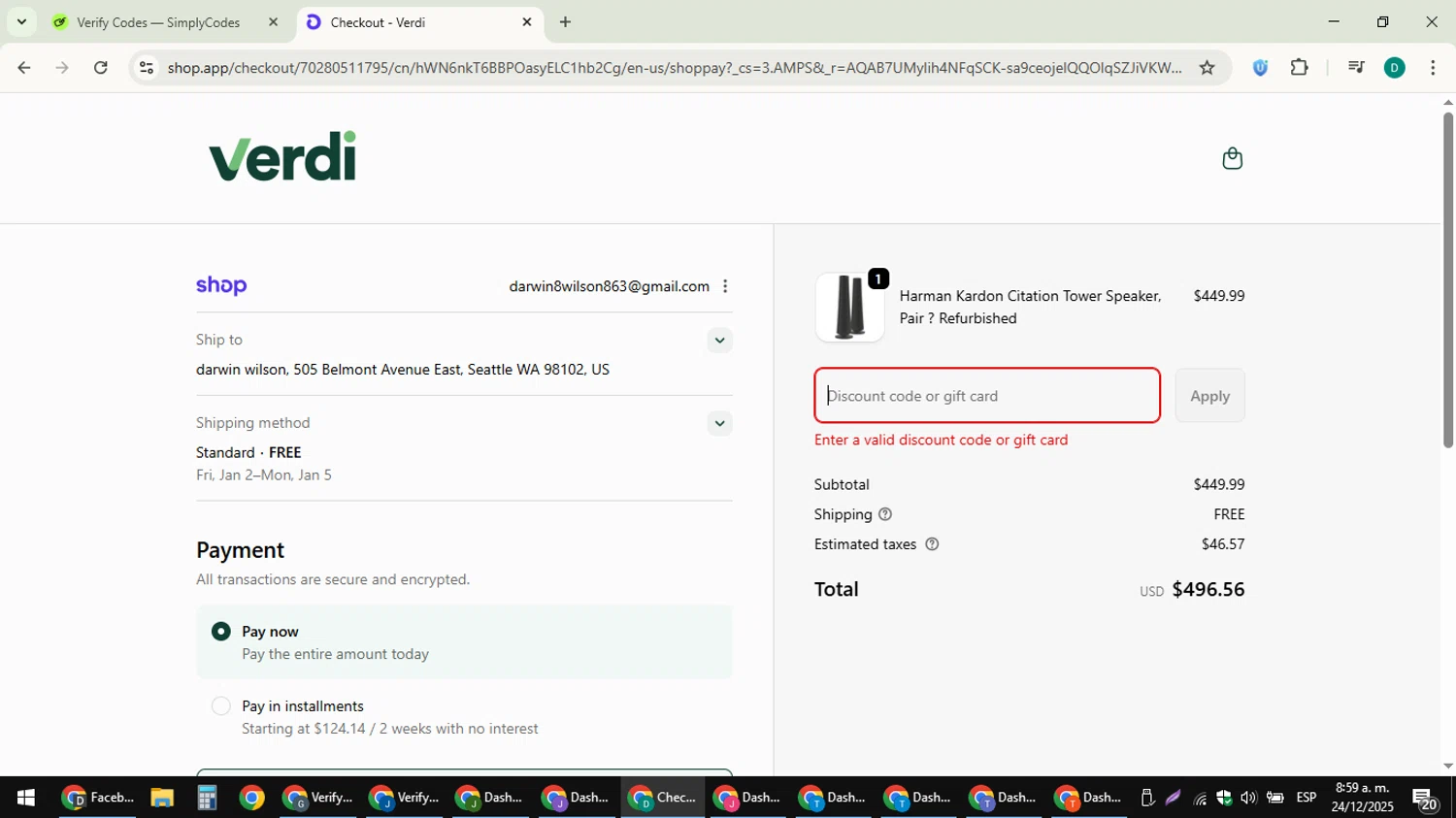Click the Apply discount button
The height and width of the screenshot is (818, 1456).
pyautogui.click(x=1209, y=396)
